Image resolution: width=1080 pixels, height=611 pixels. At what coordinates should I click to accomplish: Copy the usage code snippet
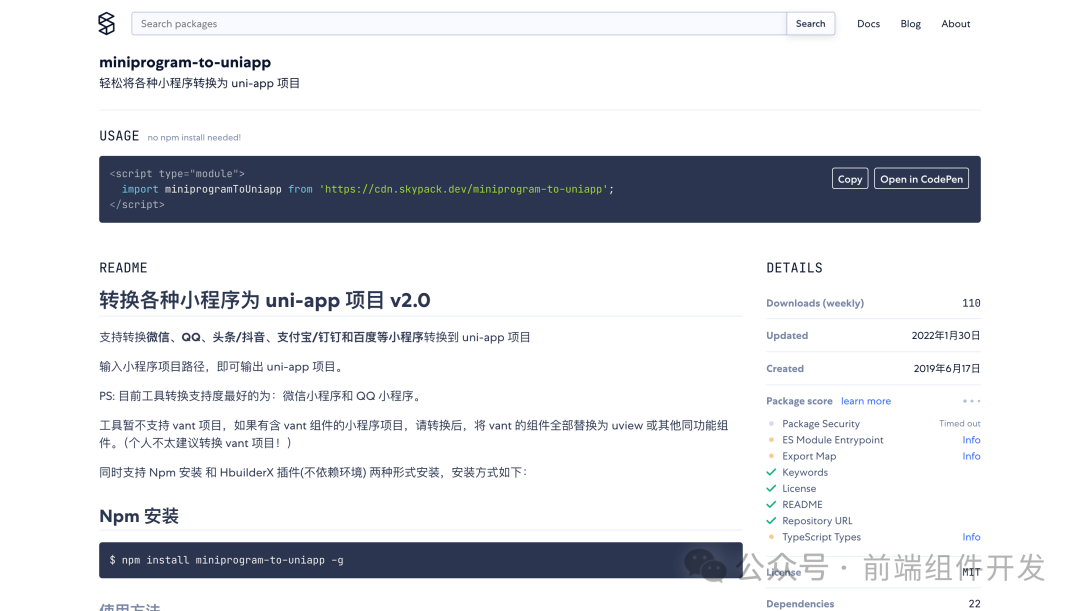click(x=850, y=178)
